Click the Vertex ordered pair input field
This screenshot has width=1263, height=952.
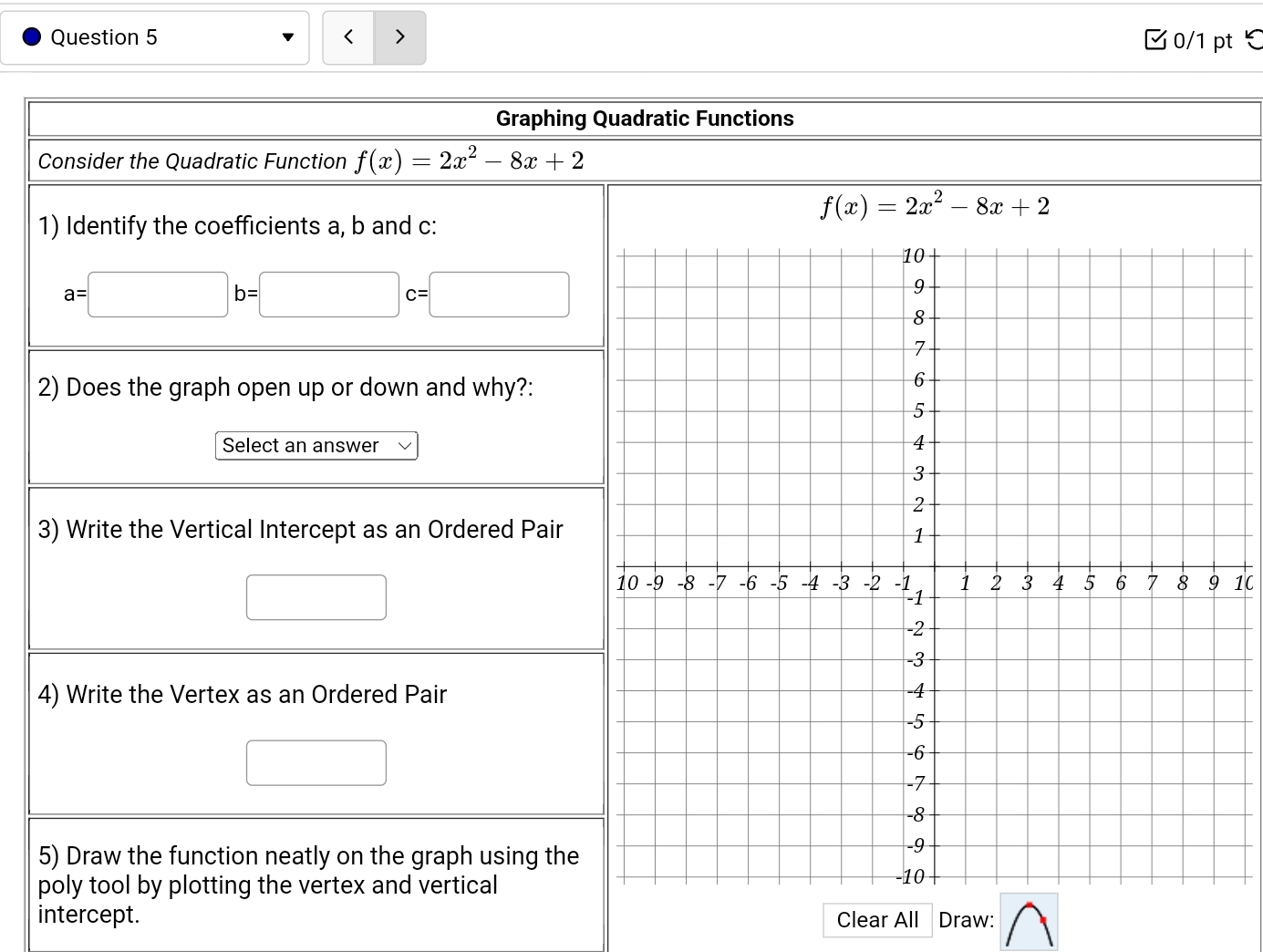(x=316, y=762)
